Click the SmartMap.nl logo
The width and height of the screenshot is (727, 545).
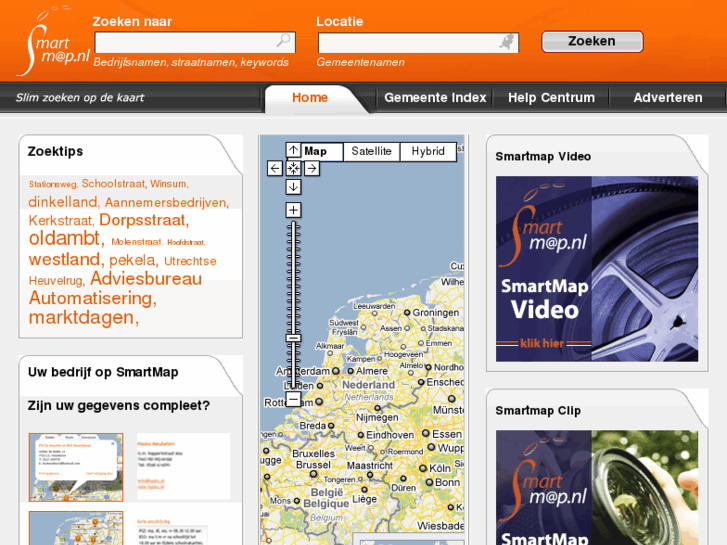[53, 41]
